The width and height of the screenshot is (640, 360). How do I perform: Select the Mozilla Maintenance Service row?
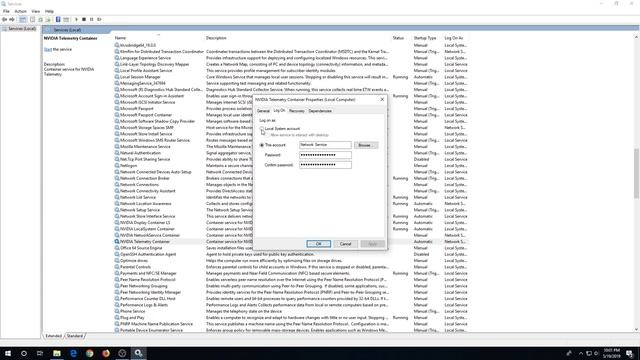coord(291,147)
